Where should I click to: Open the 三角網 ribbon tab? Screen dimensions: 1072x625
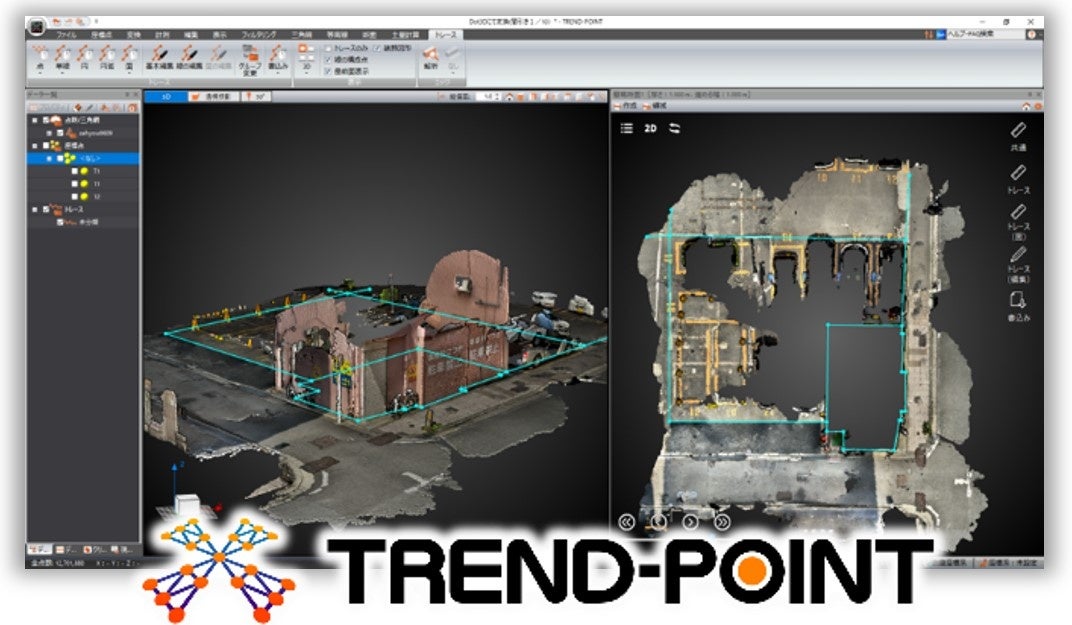click(x=302, y=35)
